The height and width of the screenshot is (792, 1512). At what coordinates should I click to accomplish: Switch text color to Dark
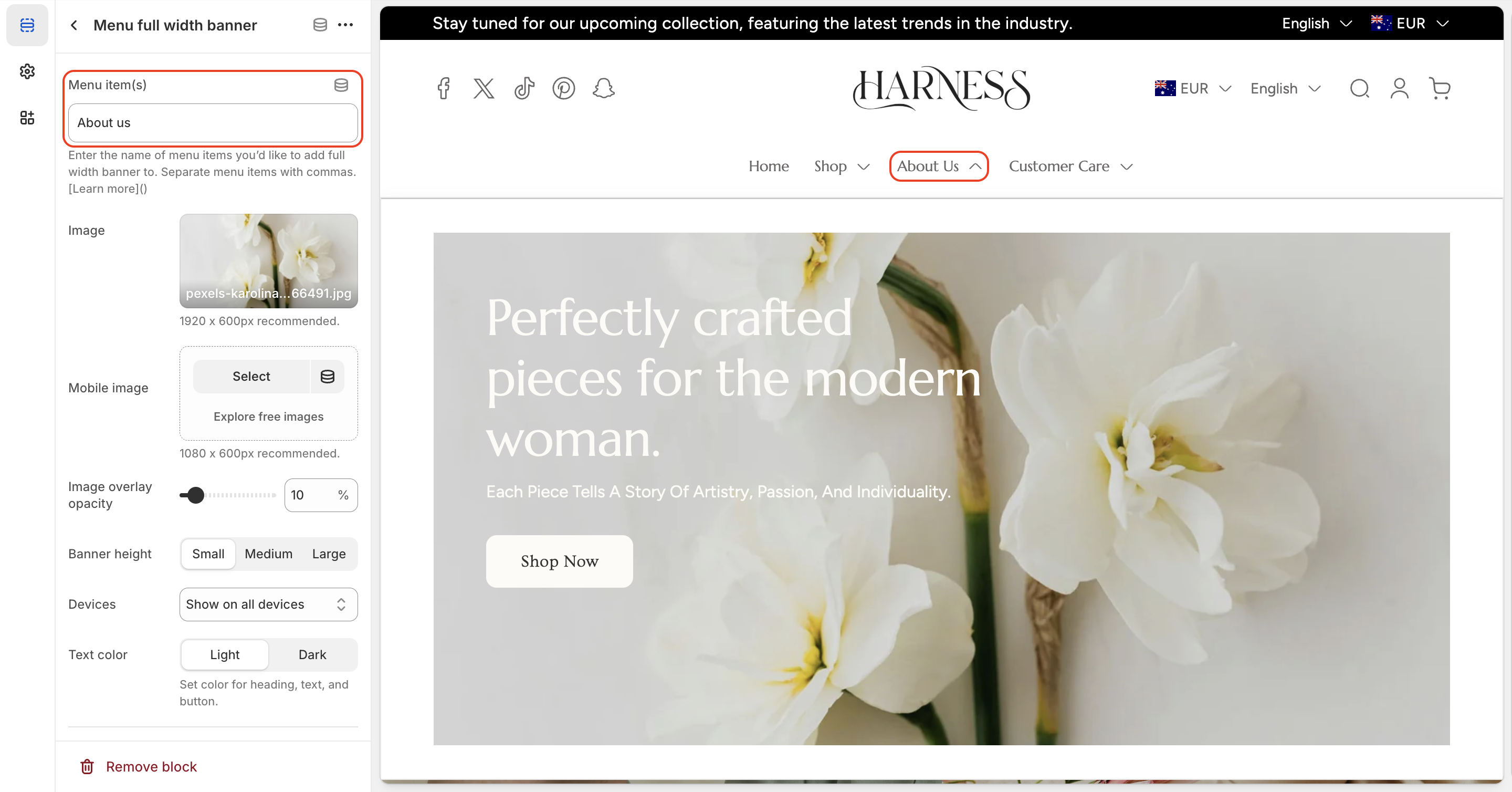click(312, 654)
